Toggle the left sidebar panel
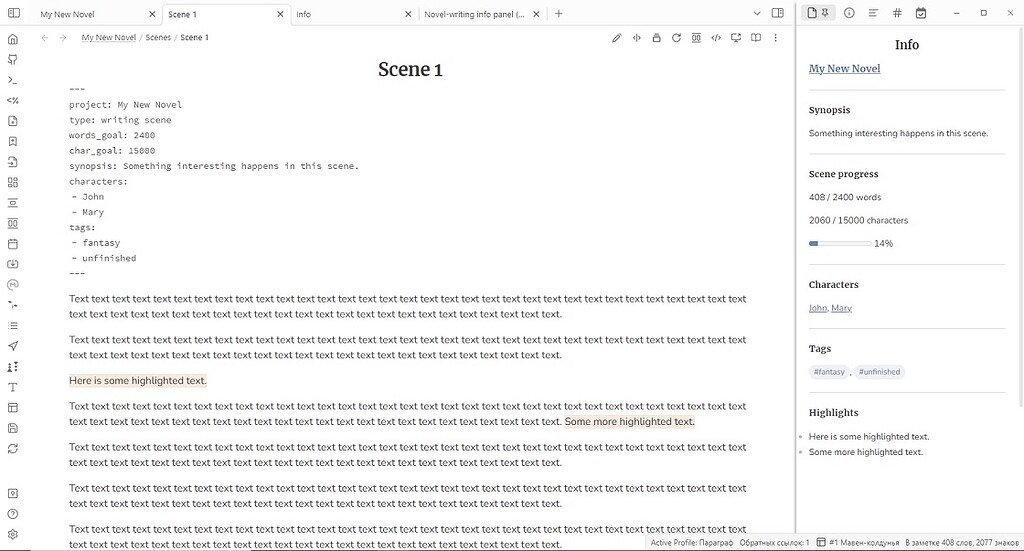This screenshot has width=1024, height=551. pos(13,13)
